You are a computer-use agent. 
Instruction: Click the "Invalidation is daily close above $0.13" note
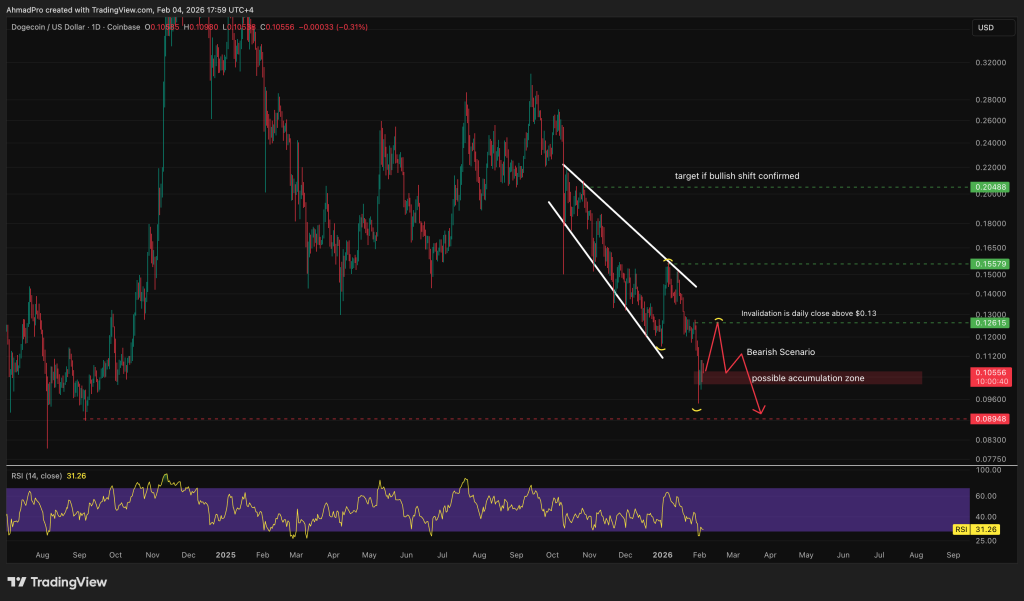[808, 313]
